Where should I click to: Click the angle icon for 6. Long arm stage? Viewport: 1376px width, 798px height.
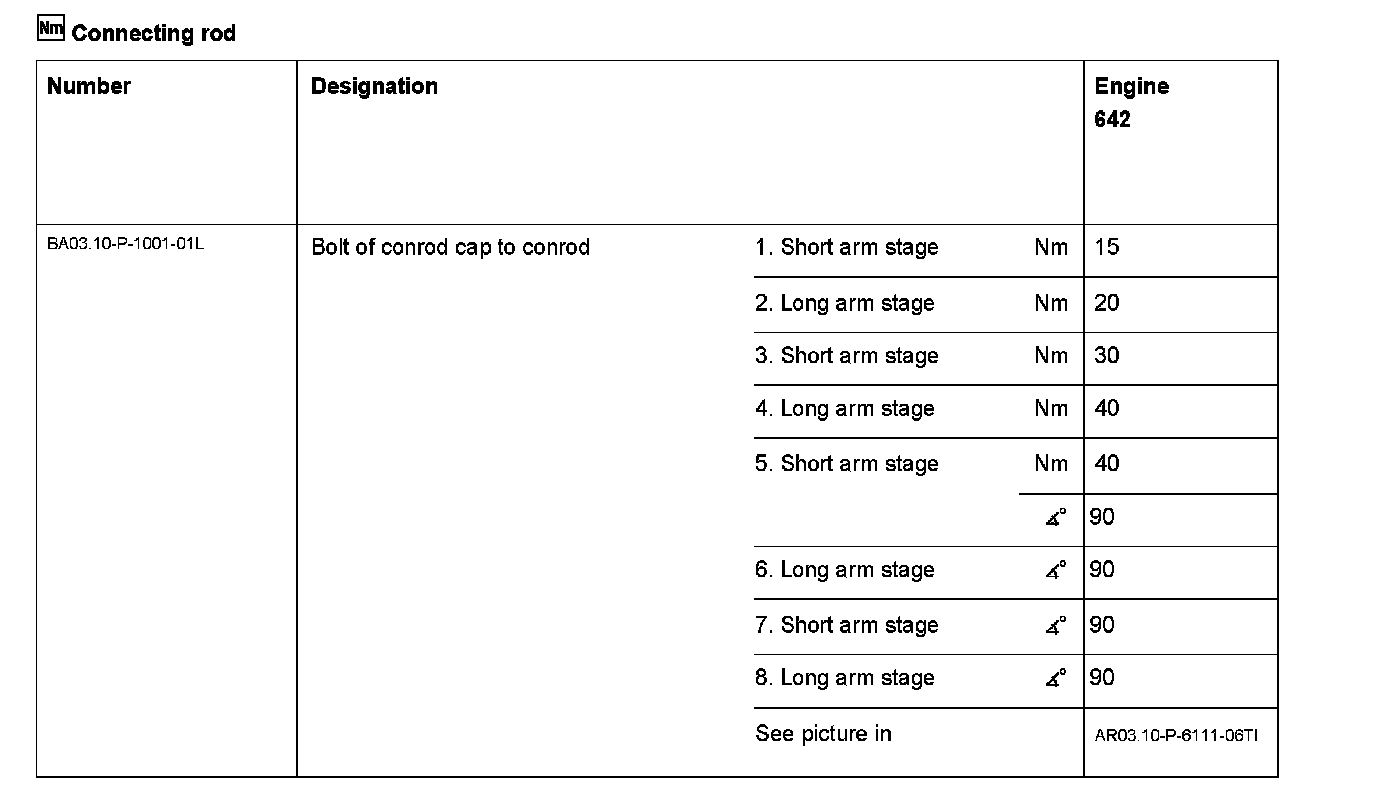pyautogui.click(x=1056, y=570)
